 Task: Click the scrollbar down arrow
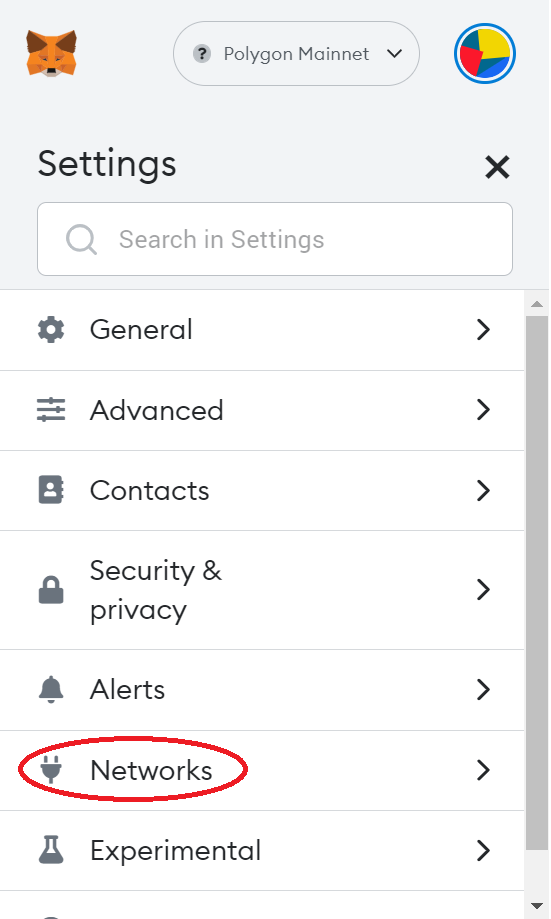pos(536,906)
